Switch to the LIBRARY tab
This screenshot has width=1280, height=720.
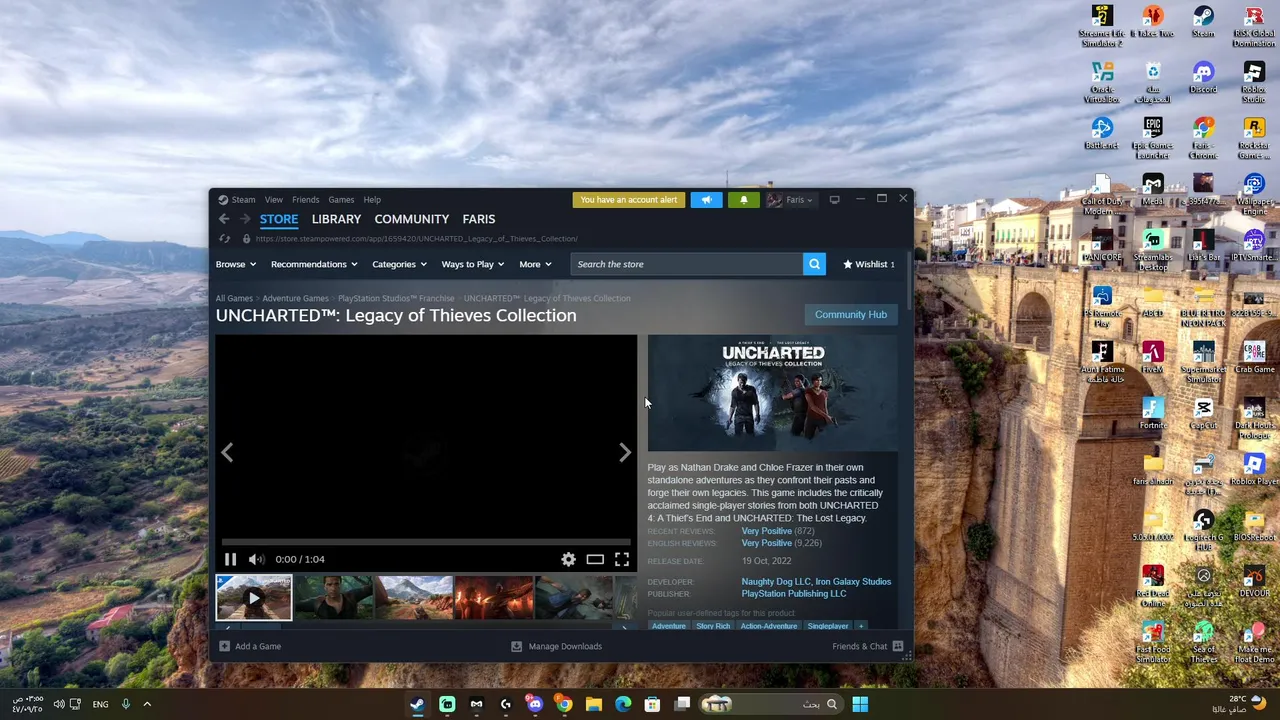pyautogui.click(x=336, y=219)
